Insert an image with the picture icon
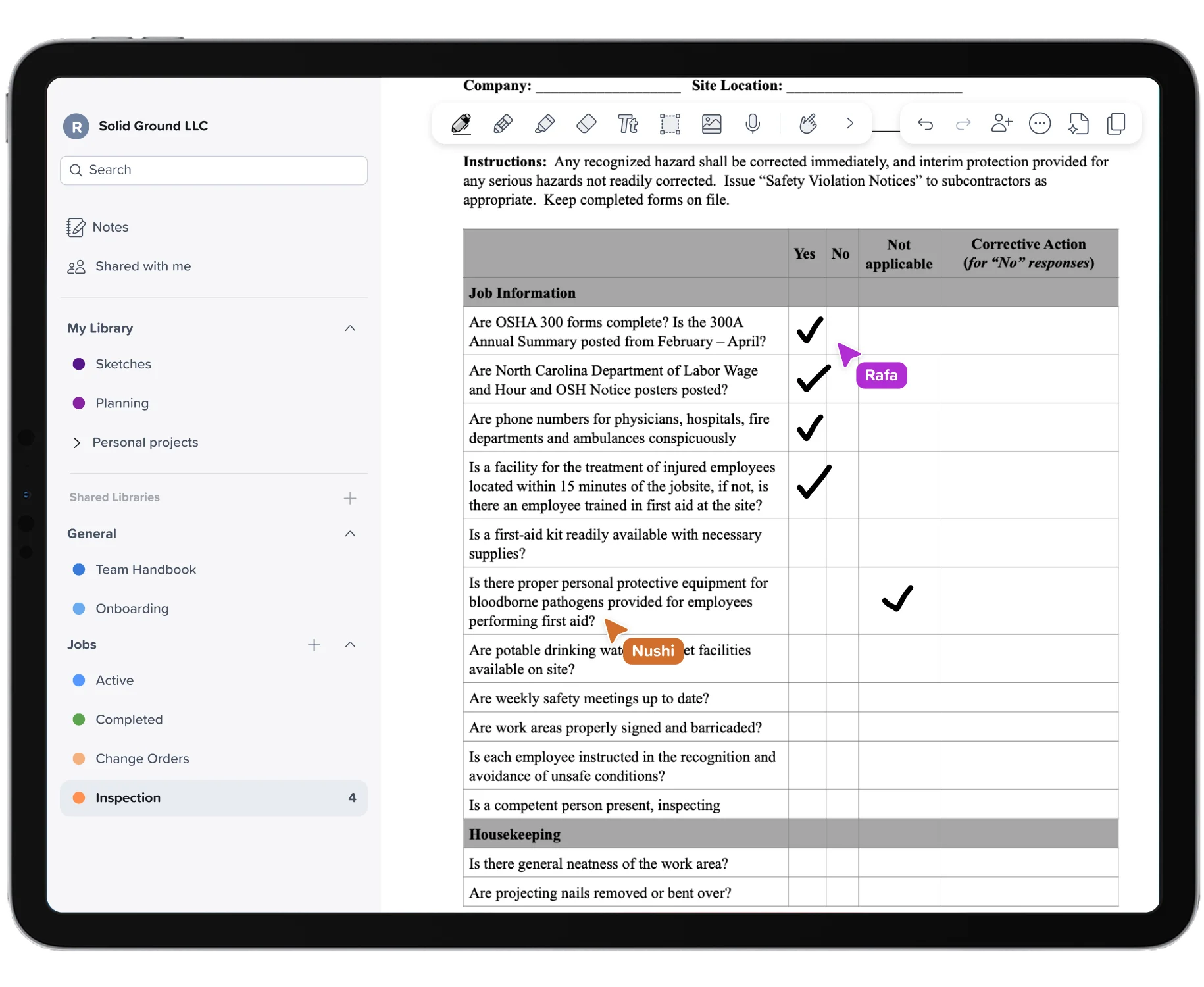 click(712, 124)
